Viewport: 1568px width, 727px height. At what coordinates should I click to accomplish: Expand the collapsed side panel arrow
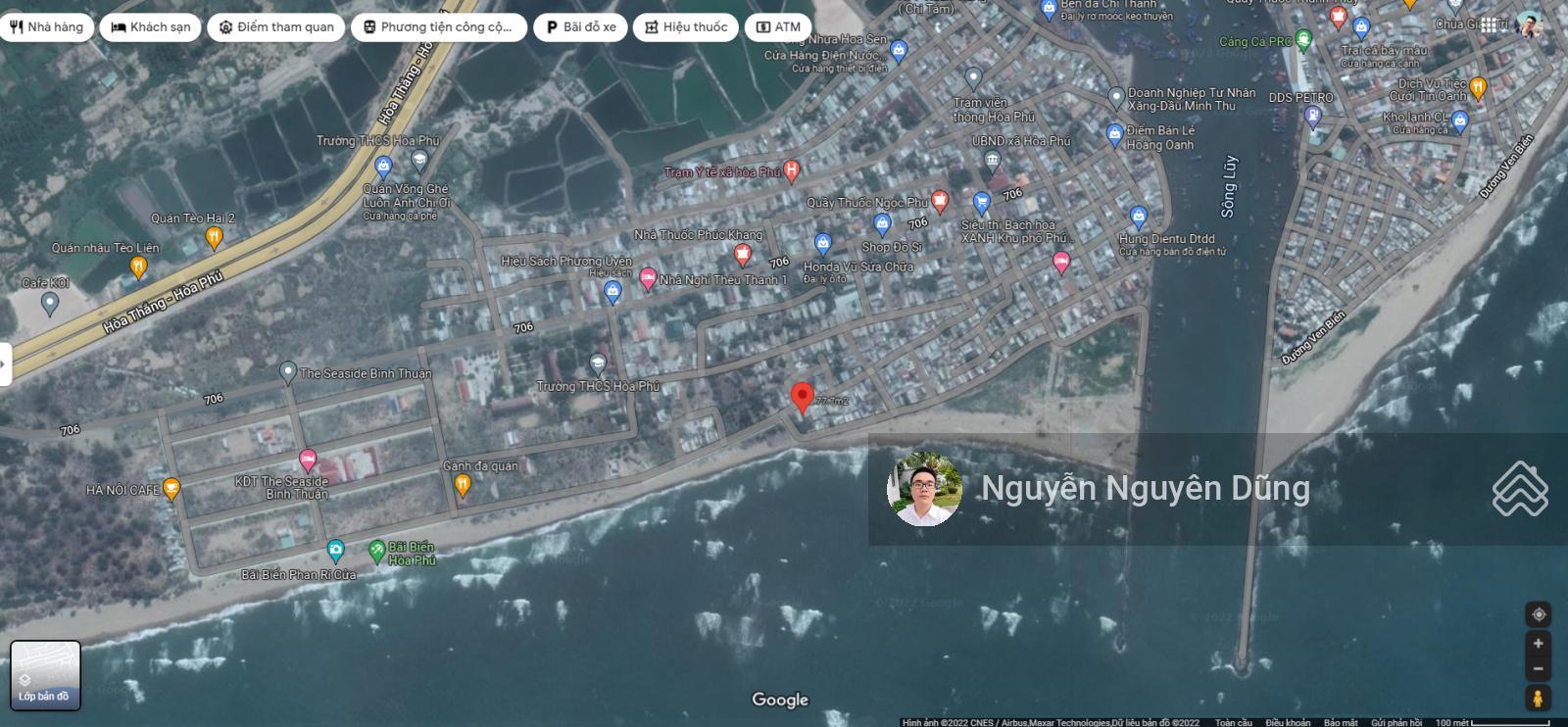(x=4, y=364)
